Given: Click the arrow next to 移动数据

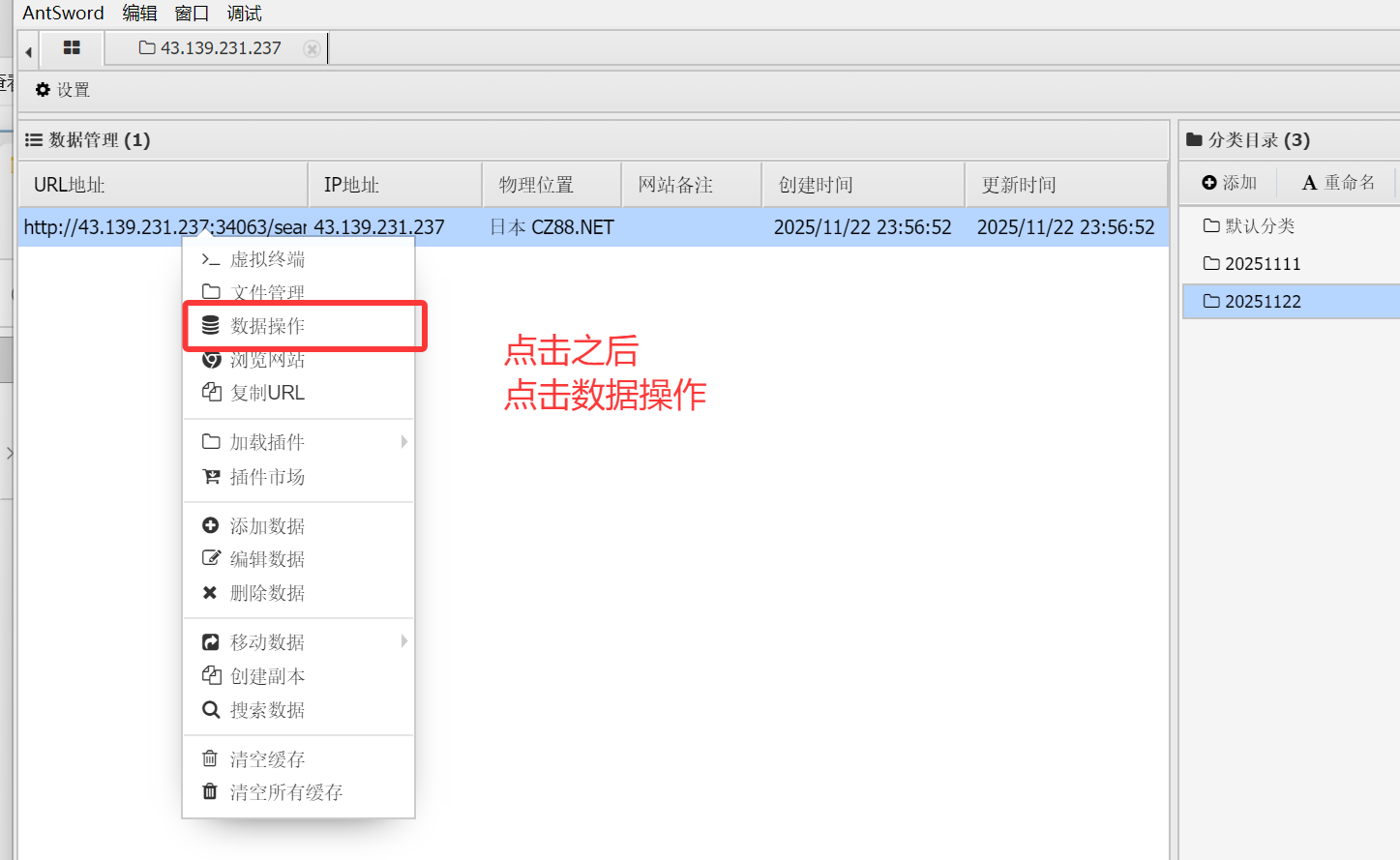Looking at the screenshot, I should [x=404, y=641].
